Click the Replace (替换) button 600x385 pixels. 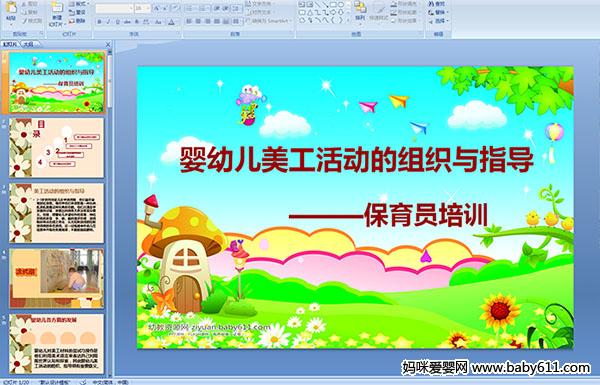(438, 12)
